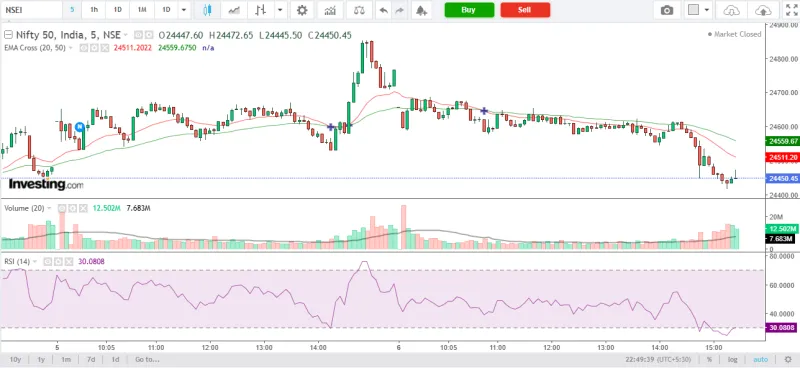Create a price alert with bell icon
Image resolution: width=800 pixels, height=368 pixels.
pyautogui.click(x=421, y=10)
